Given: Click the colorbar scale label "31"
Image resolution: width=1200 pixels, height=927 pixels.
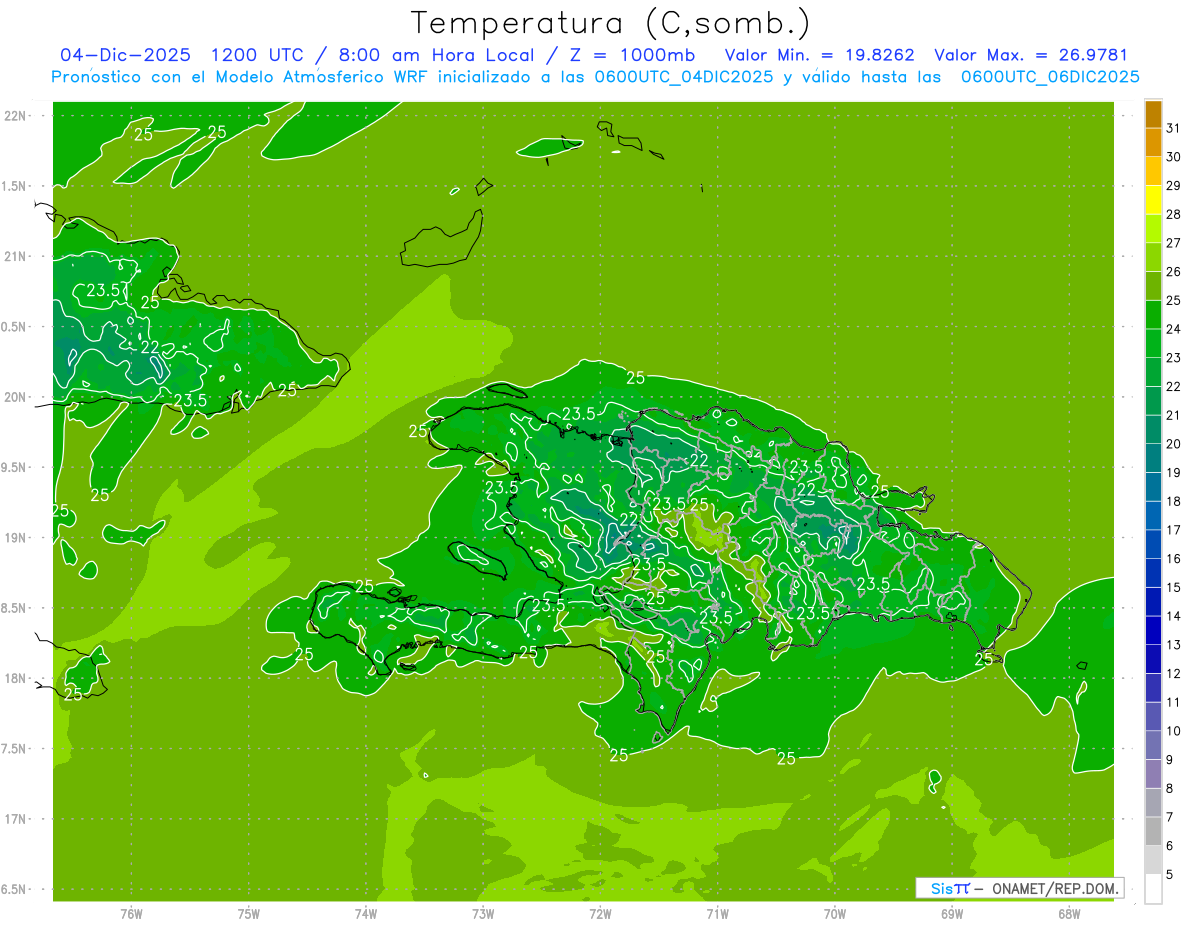Looking at the screenshot, I should pos(1173,128).
